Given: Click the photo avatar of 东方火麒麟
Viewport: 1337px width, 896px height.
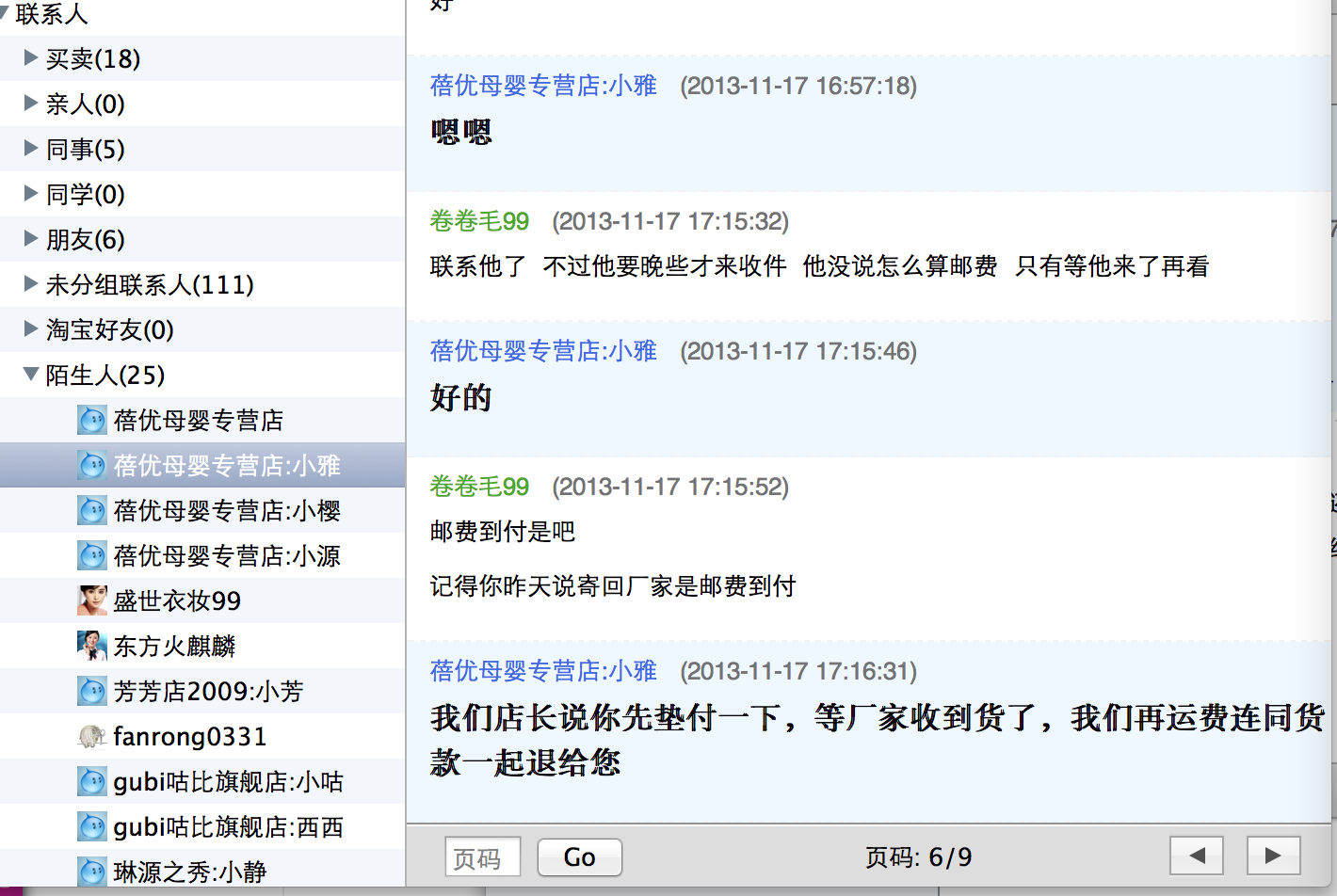Looking at the screenshot, I should pos(91,646).
